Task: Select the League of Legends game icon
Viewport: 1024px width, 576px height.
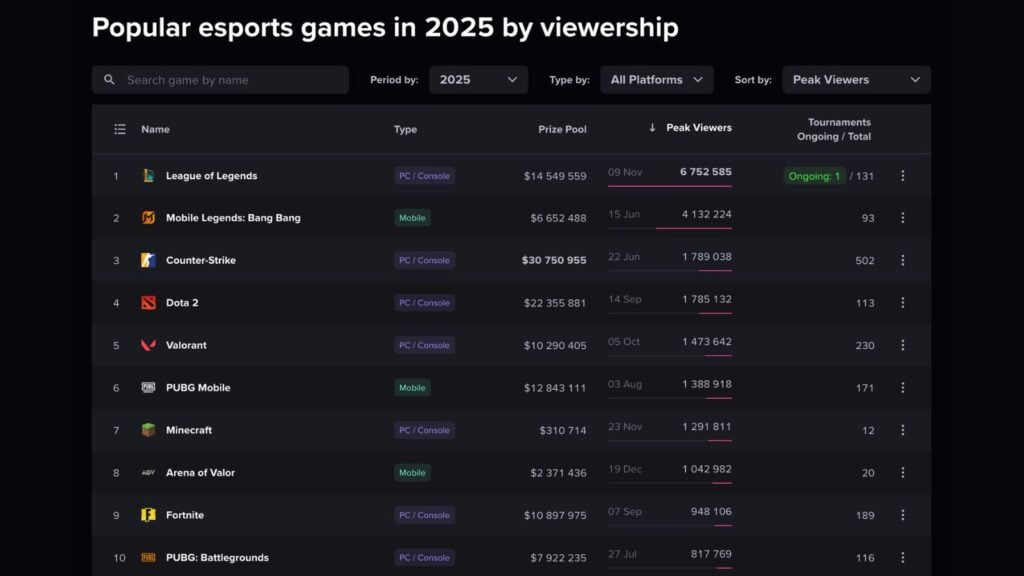Action: [150, 175]
